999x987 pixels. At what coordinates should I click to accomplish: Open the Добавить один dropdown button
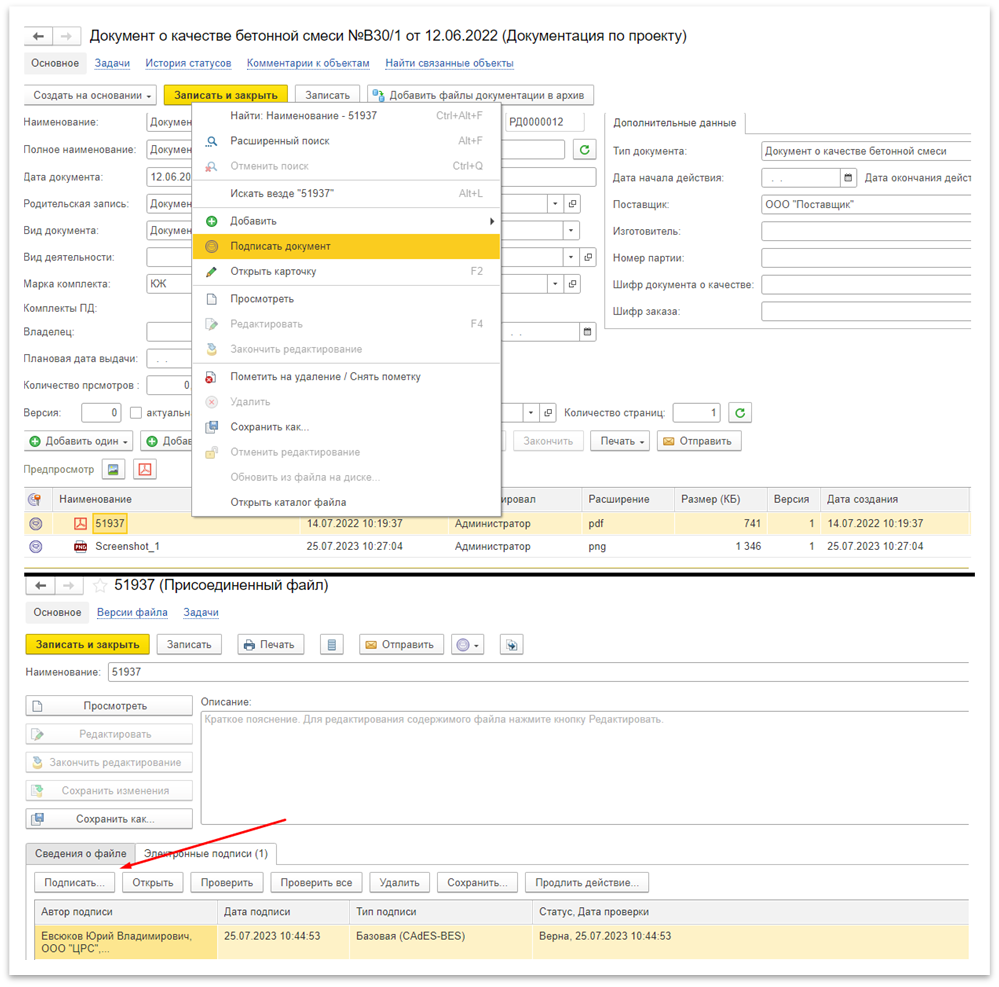[80, 441]
